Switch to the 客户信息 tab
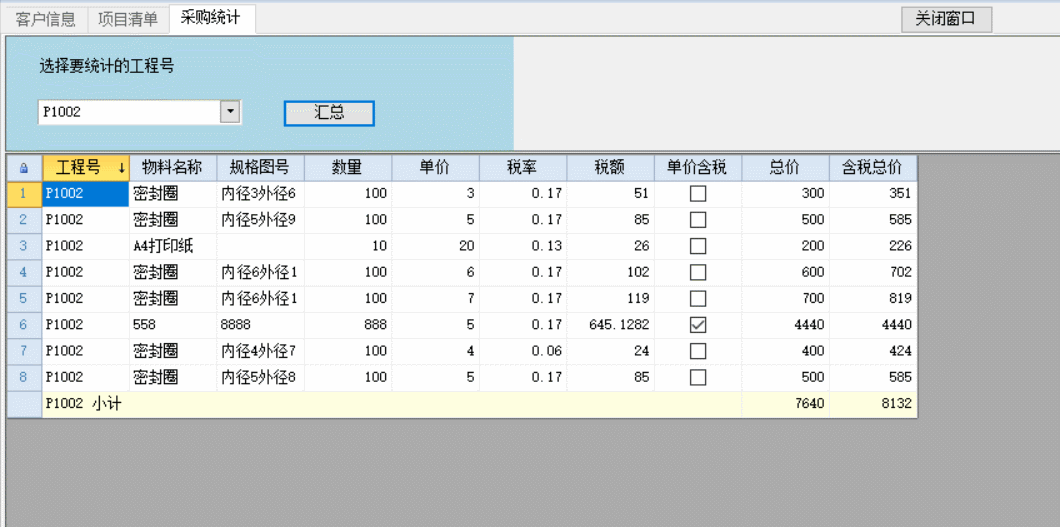This screenshot has height=527, width=1060. click(46, 19)
